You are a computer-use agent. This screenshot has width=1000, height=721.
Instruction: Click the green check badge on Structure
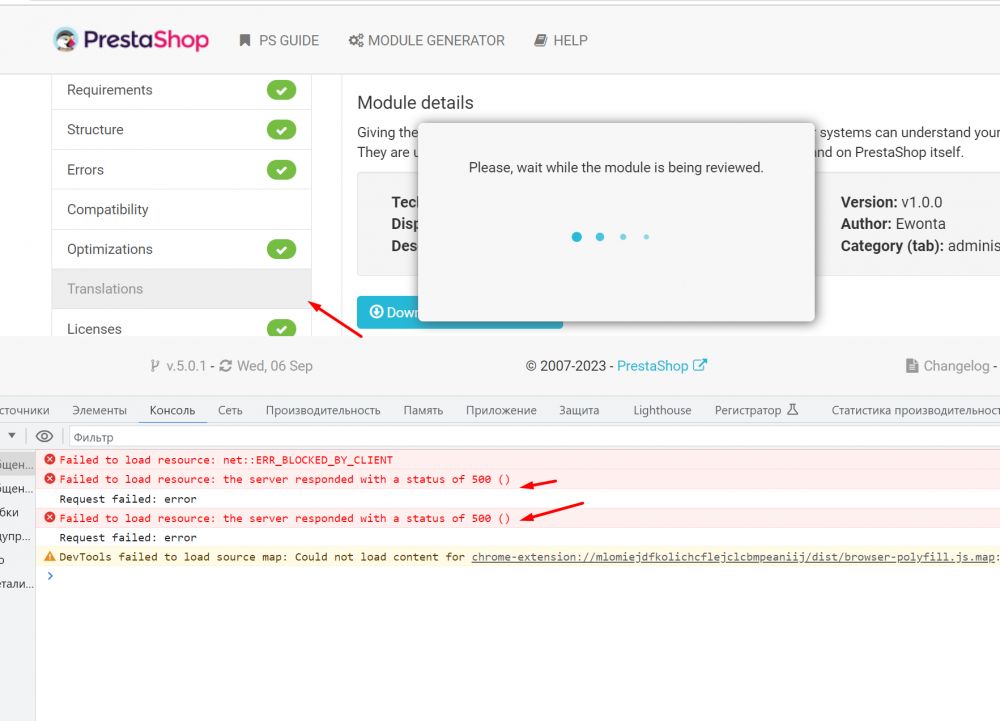click(281, 130)
